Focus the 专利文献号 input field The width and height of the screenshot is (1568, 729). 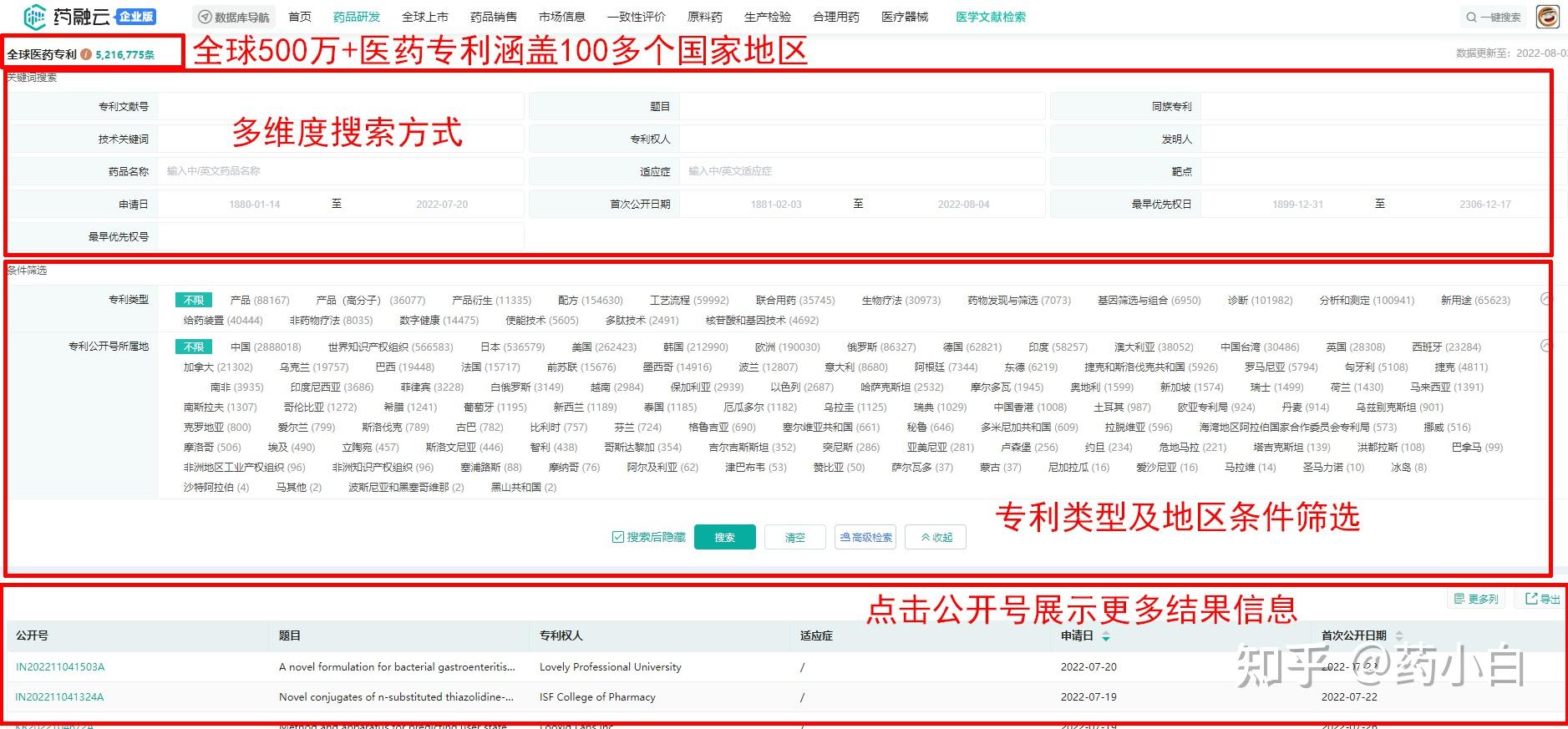pos(341,106)
